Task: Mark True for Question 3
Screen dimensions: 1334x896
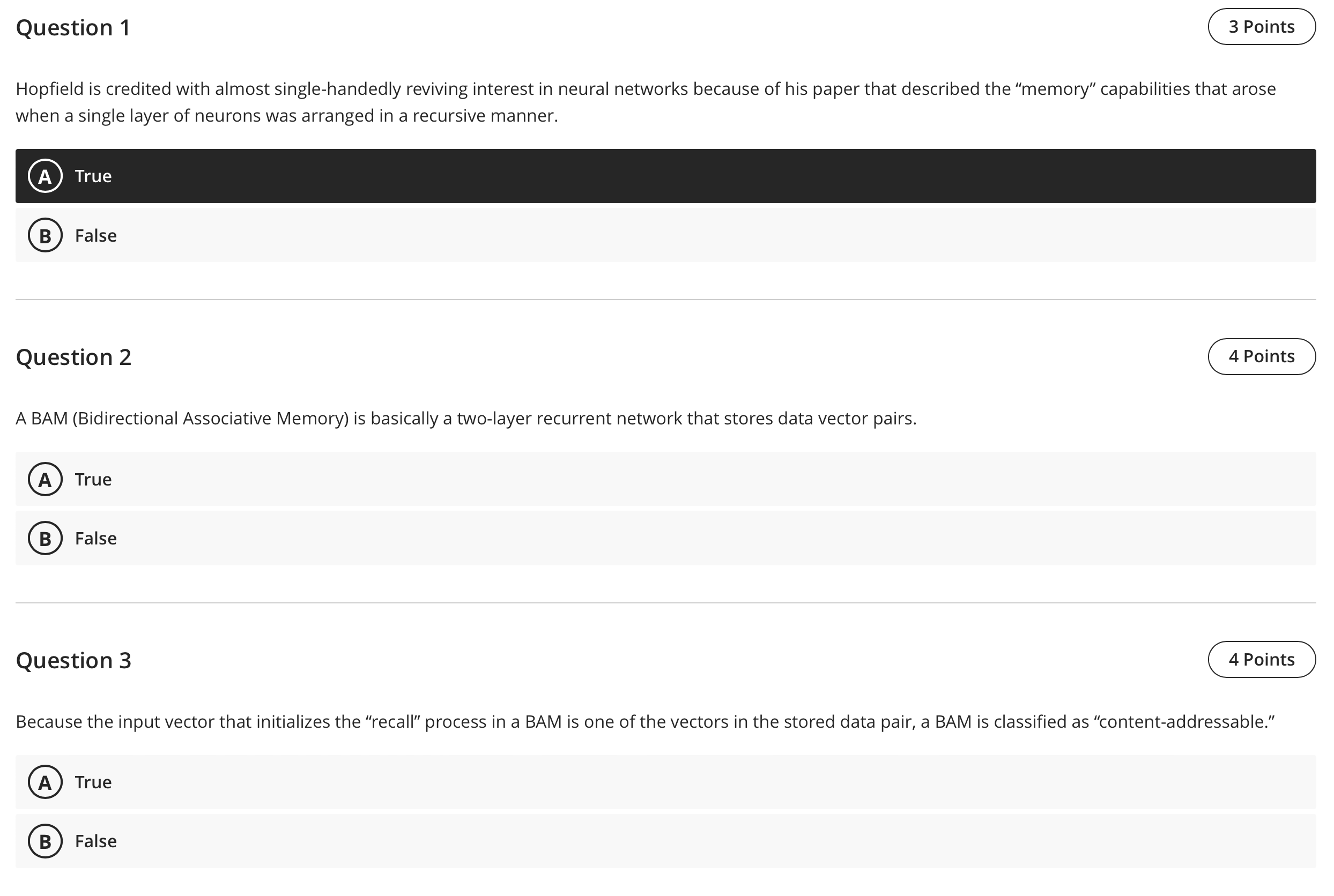Action: (665, 782)
